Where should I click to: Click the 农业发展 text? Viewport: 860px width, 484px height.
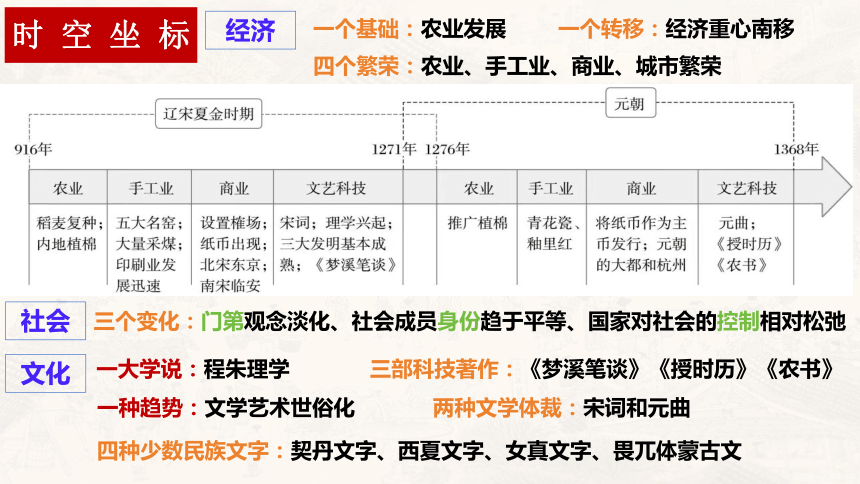pos(463,29)
